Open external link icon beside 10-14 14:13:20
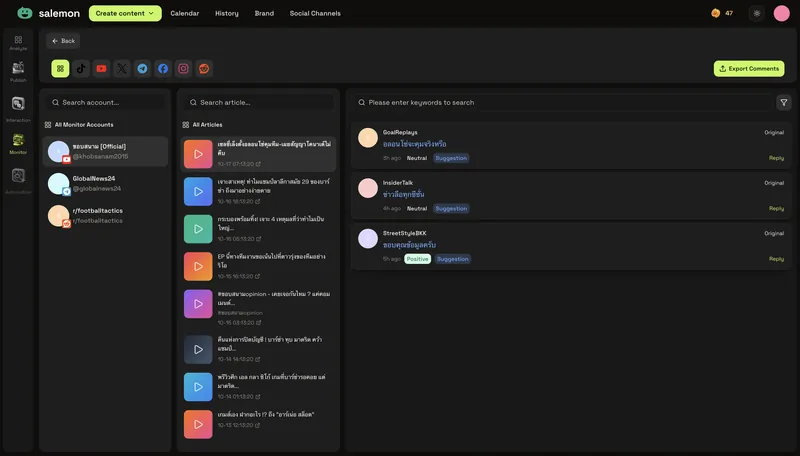Image resolution: width=800 pixels, height=456 pixels. pos(258,359)
